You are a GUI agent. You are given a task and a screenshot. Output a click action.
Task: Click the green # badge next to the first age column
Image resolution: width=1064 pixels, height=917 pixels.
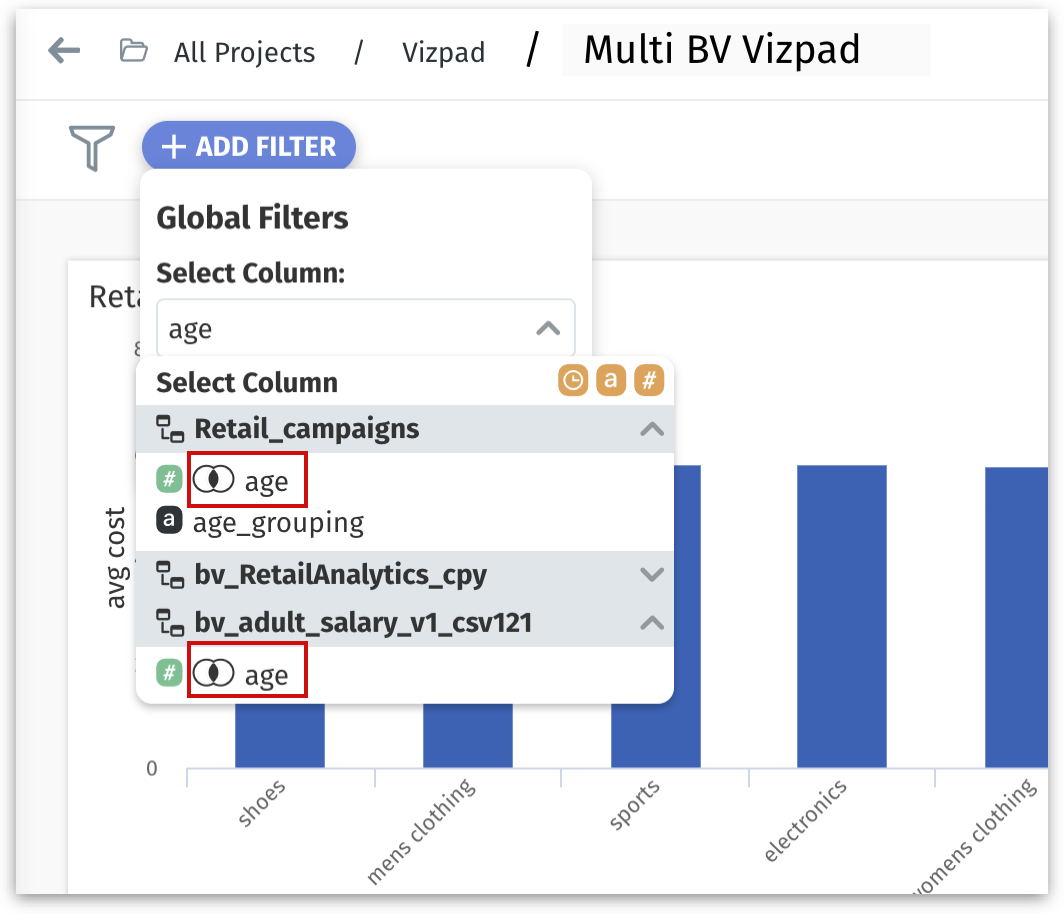pos(169,478)
